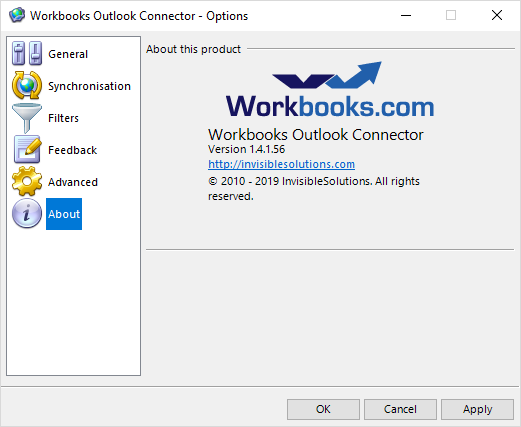Screen dimensions: 521x427
Task: Close the Options window
Action: pos(497,15)
